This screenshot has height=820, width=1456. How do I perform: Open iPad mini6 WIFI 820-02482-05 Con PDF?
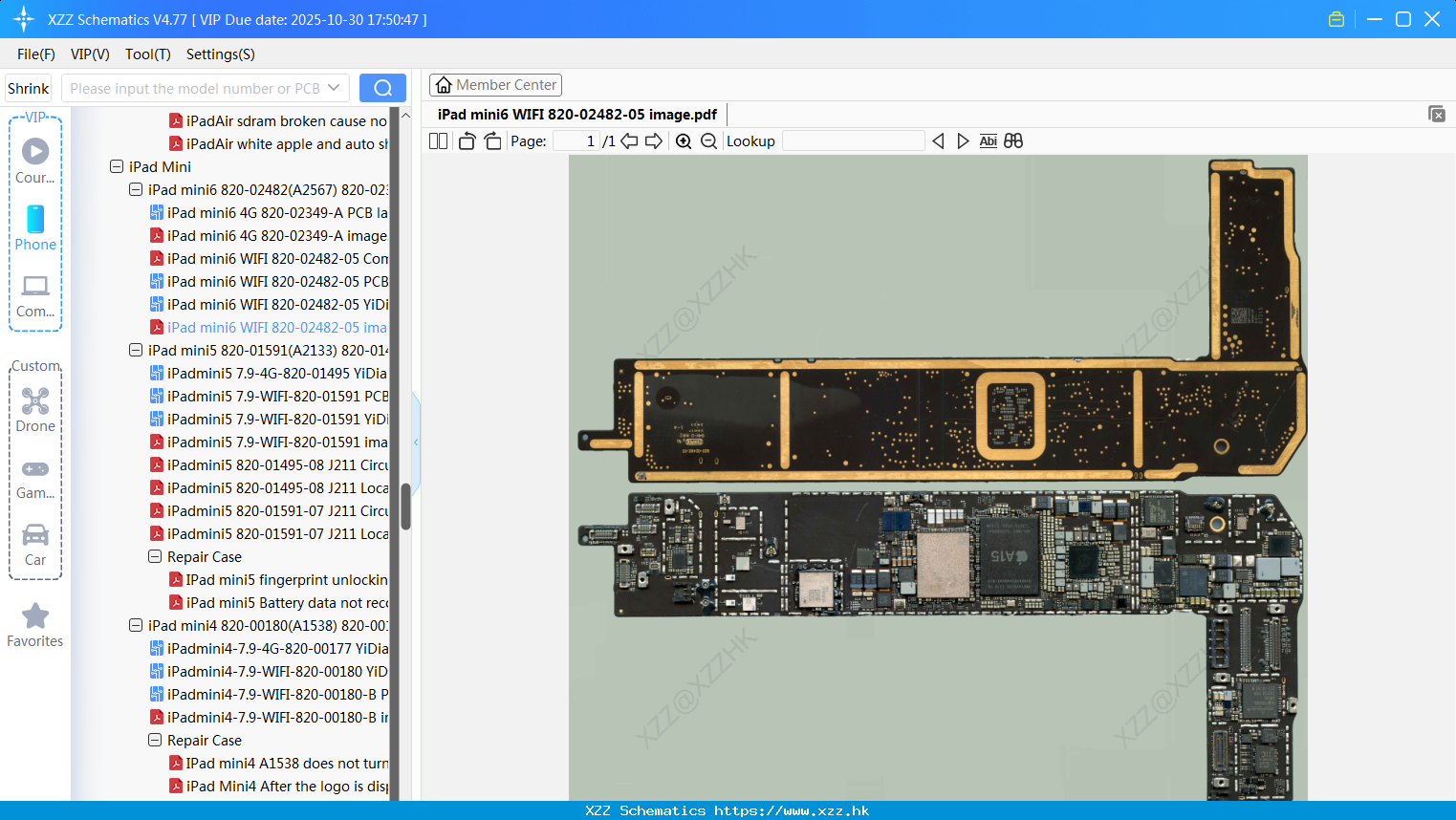(x=269, y=258)
